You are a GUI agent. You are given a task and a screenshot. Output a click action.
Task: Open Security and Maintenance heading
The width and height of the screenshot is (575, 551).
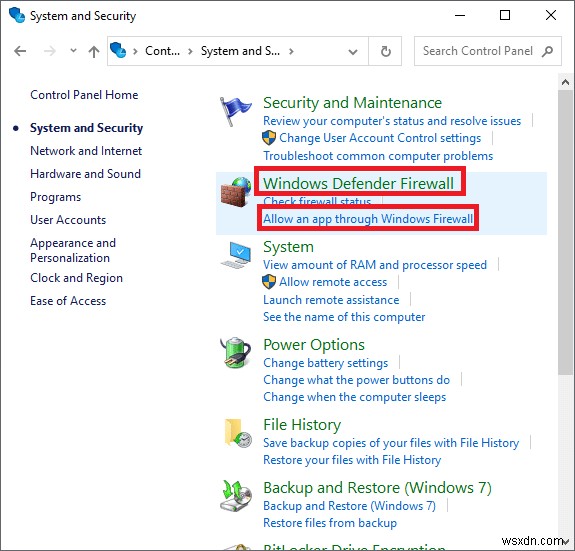click(x=352, y=103)
